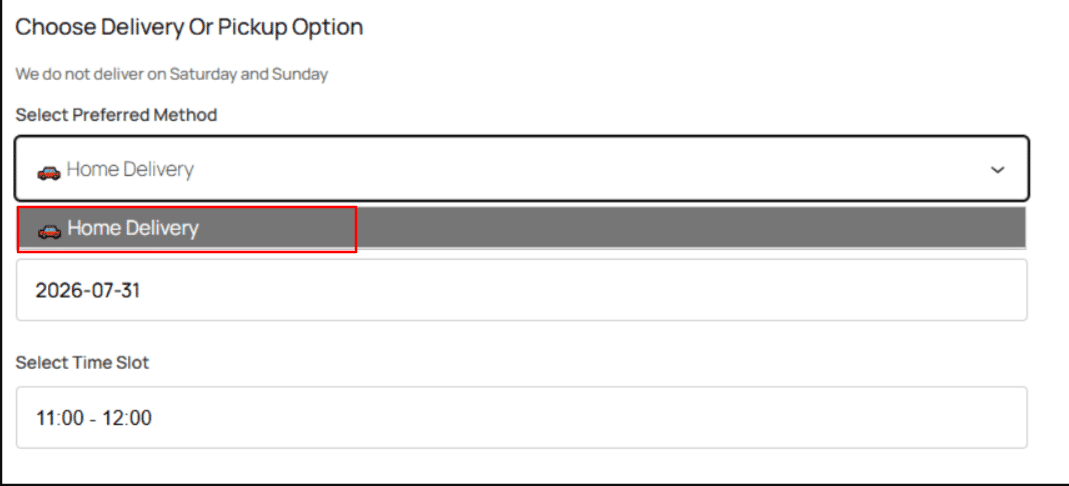Click the Home Delivery option label text

coord(133,228)
